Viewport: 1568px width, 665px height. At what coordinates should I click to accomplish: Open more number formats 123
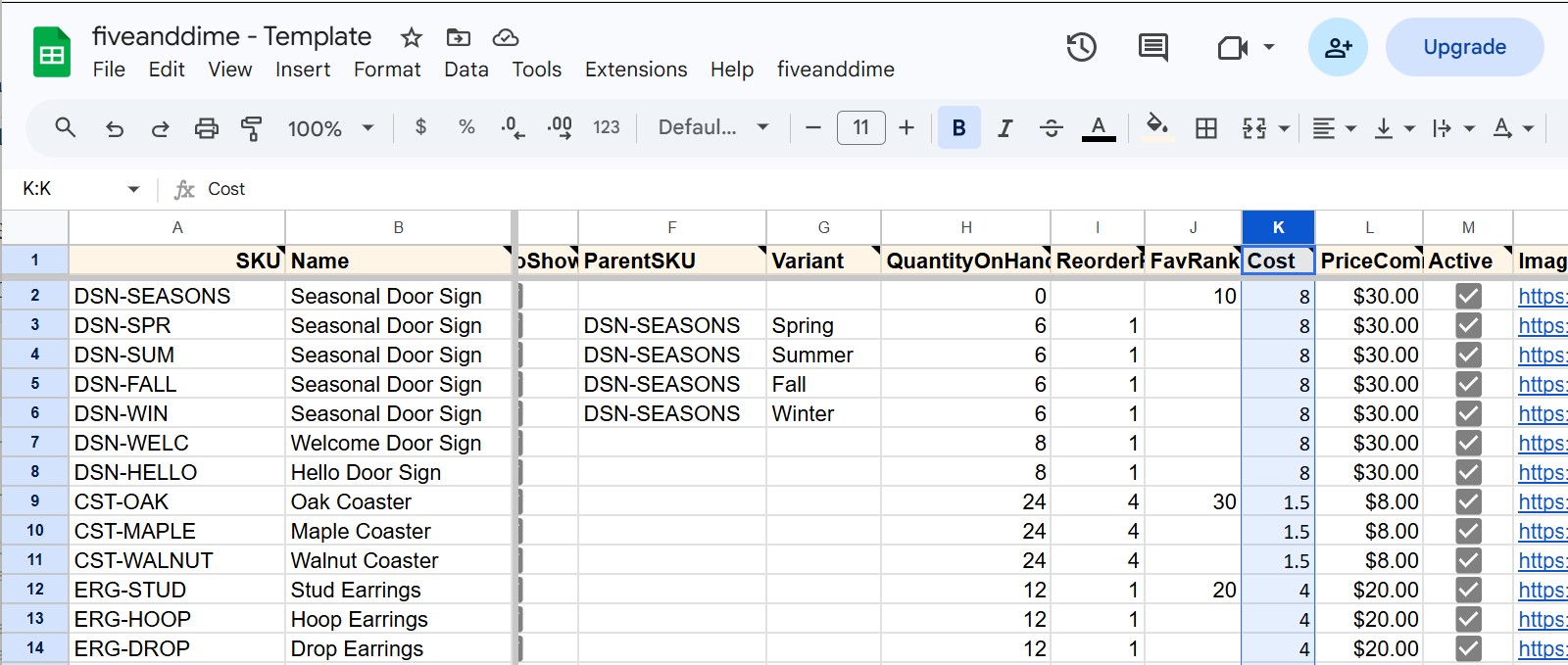click(607, 127)
